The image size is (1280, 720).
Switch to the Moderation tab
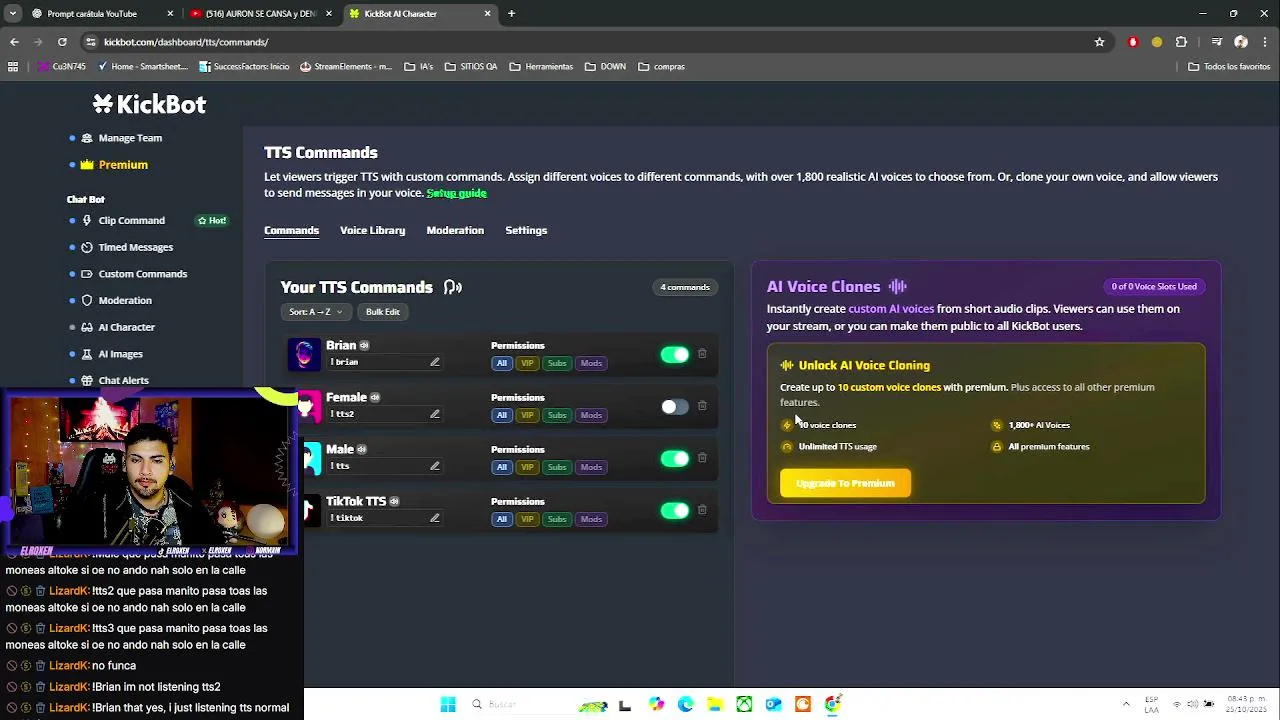pos(455,230)
